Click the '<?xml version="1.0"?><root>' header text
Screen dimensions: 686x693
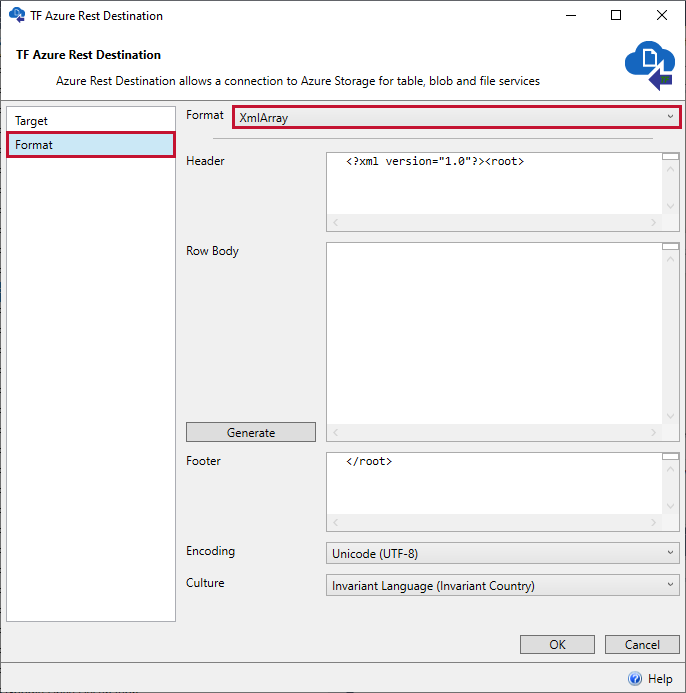point(435,161)
